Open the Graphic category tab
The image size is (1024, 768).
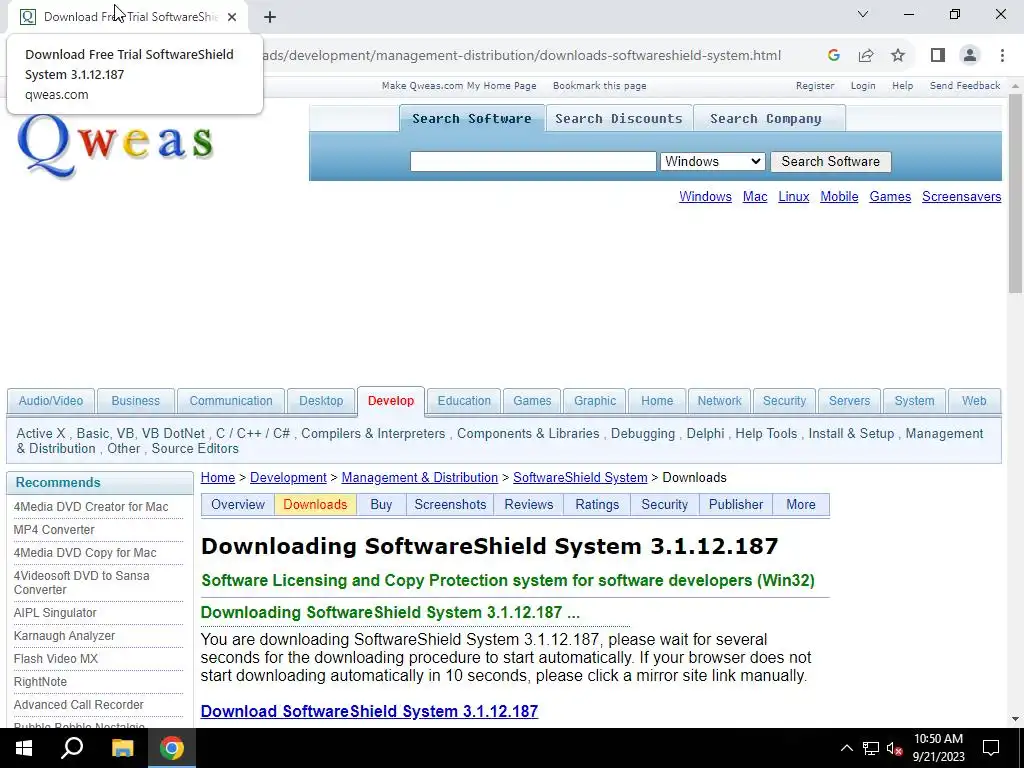point(595,401)
